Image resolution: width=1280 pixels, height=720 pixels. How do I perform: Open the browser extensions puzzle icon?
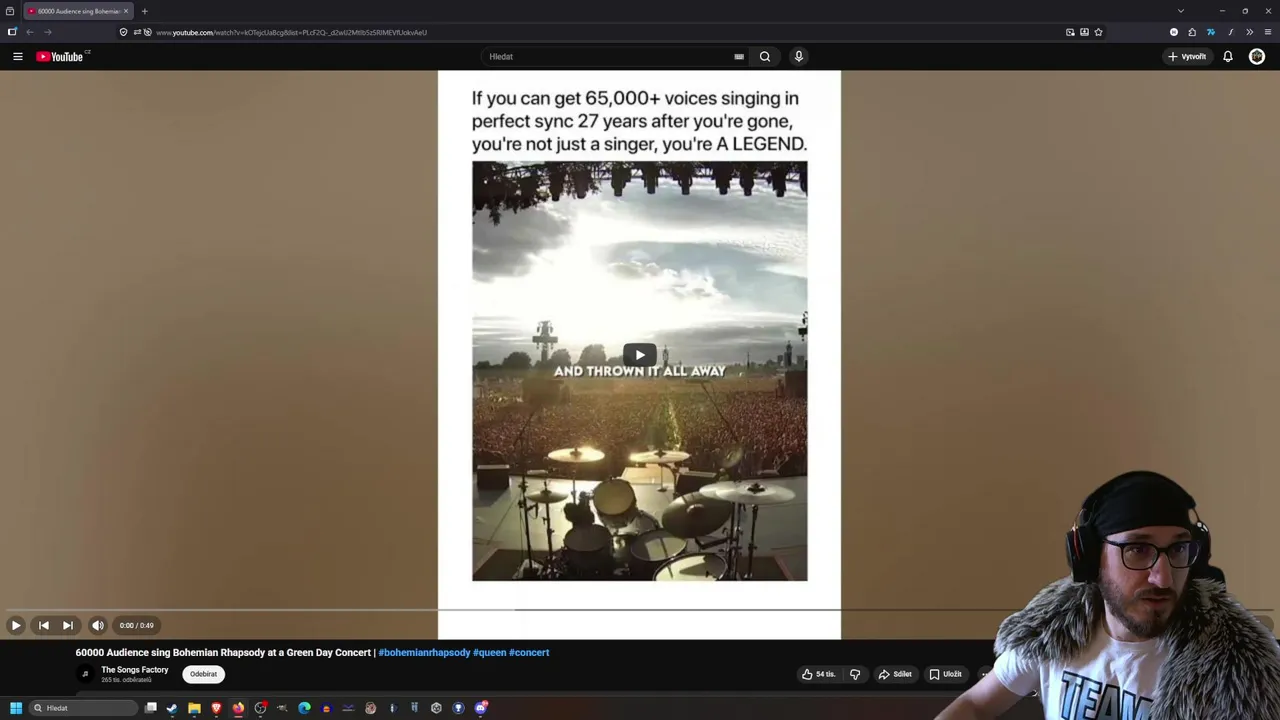[1192, 32]
